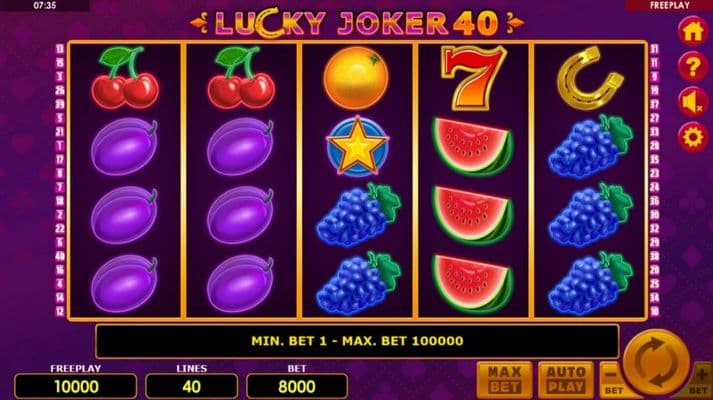Click the FREEPLAY balance showing 10000
This screenshot has height=400, width=713.
[x=75, y=386]
